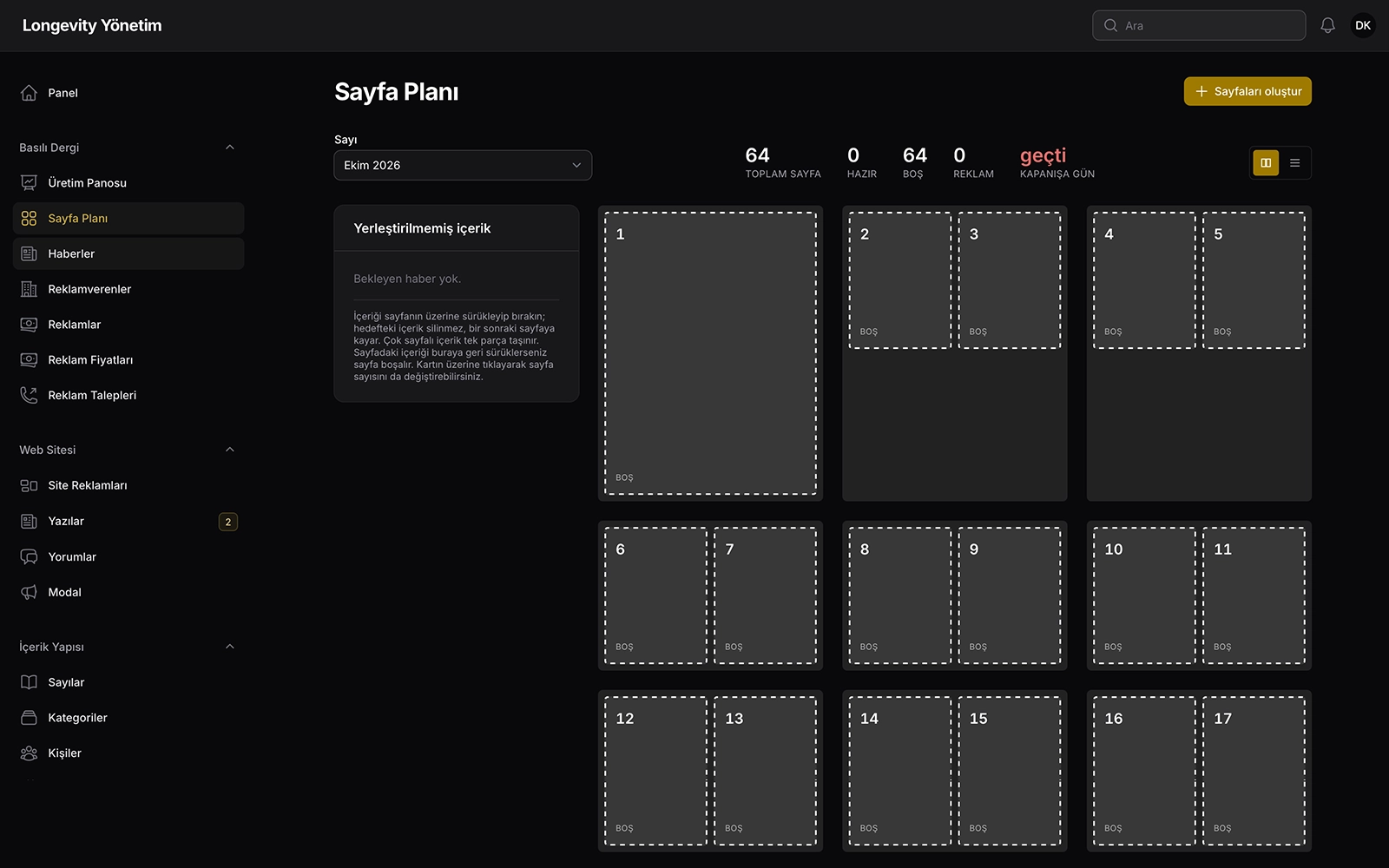Collapse the Basılı Dergi section
This screenshot has width=1389, height=868.
pyautogui.click(x=230, y=148)
